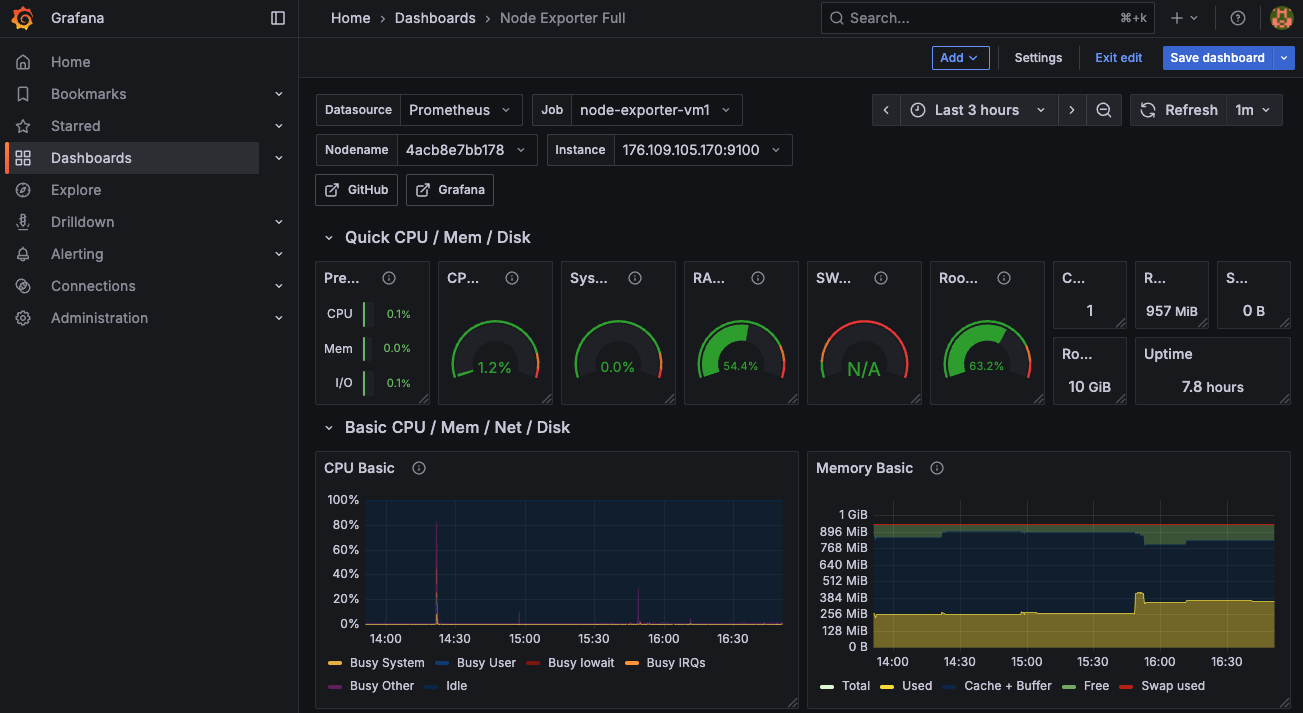This screenshot has width=1303, height=713.
Task: Open the GitHub link button
Action: [356, 189]
